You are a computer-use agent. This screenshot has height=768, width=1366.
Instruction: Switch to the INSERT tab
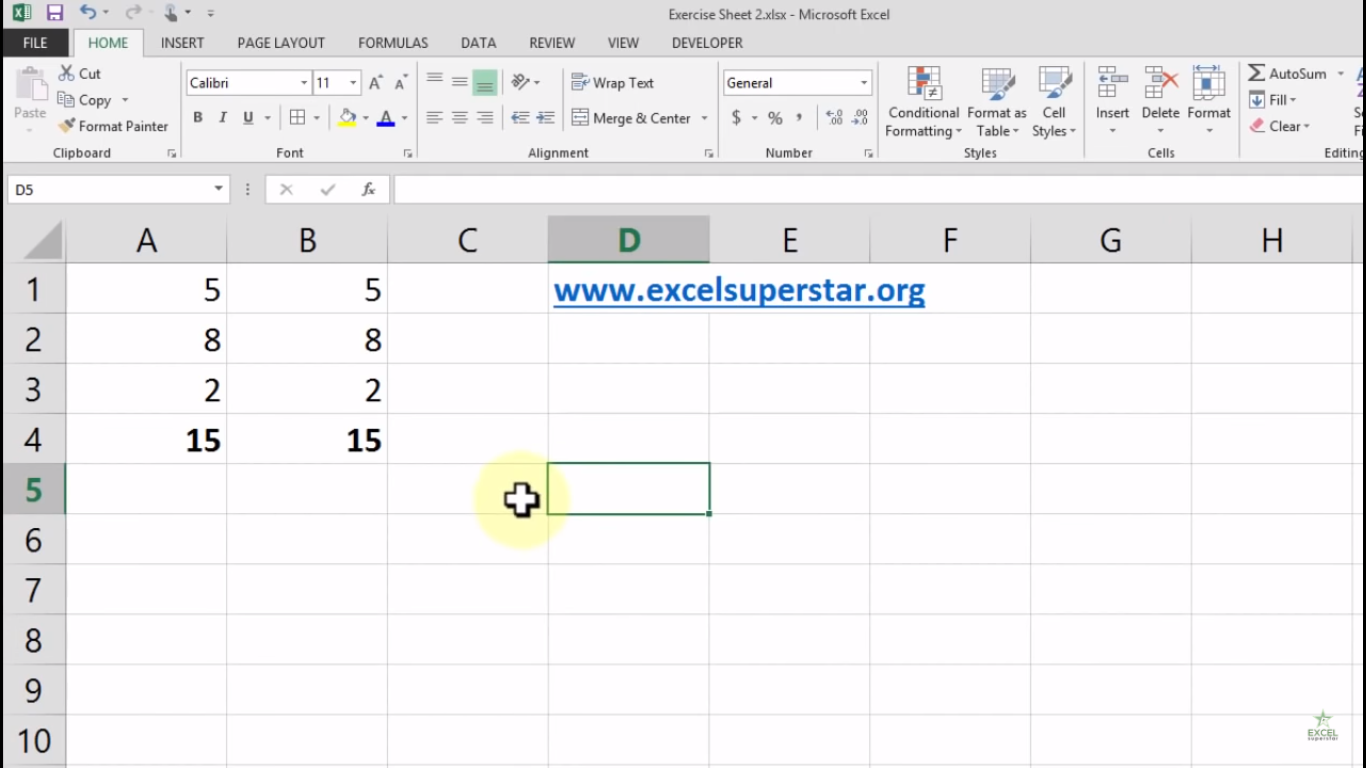point(182,43)
